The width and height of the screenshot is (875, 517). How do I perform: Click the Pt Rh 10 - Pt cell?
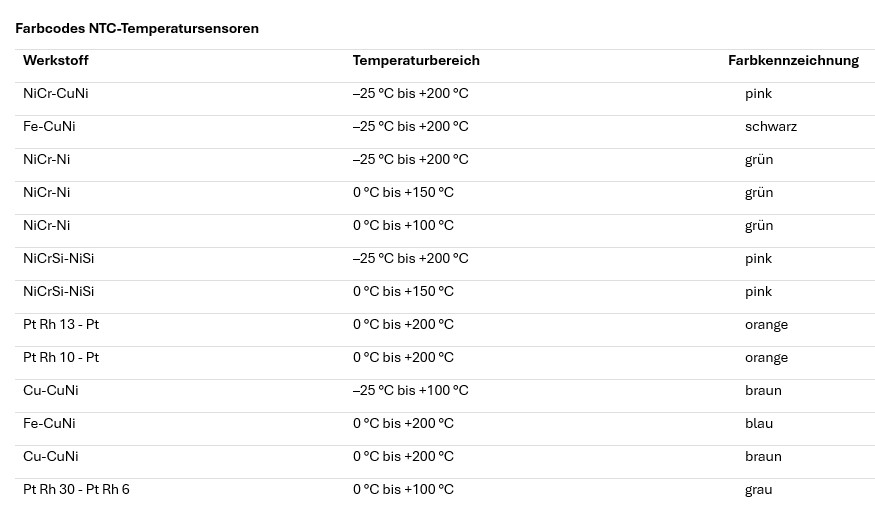click(x=61, y=358)
